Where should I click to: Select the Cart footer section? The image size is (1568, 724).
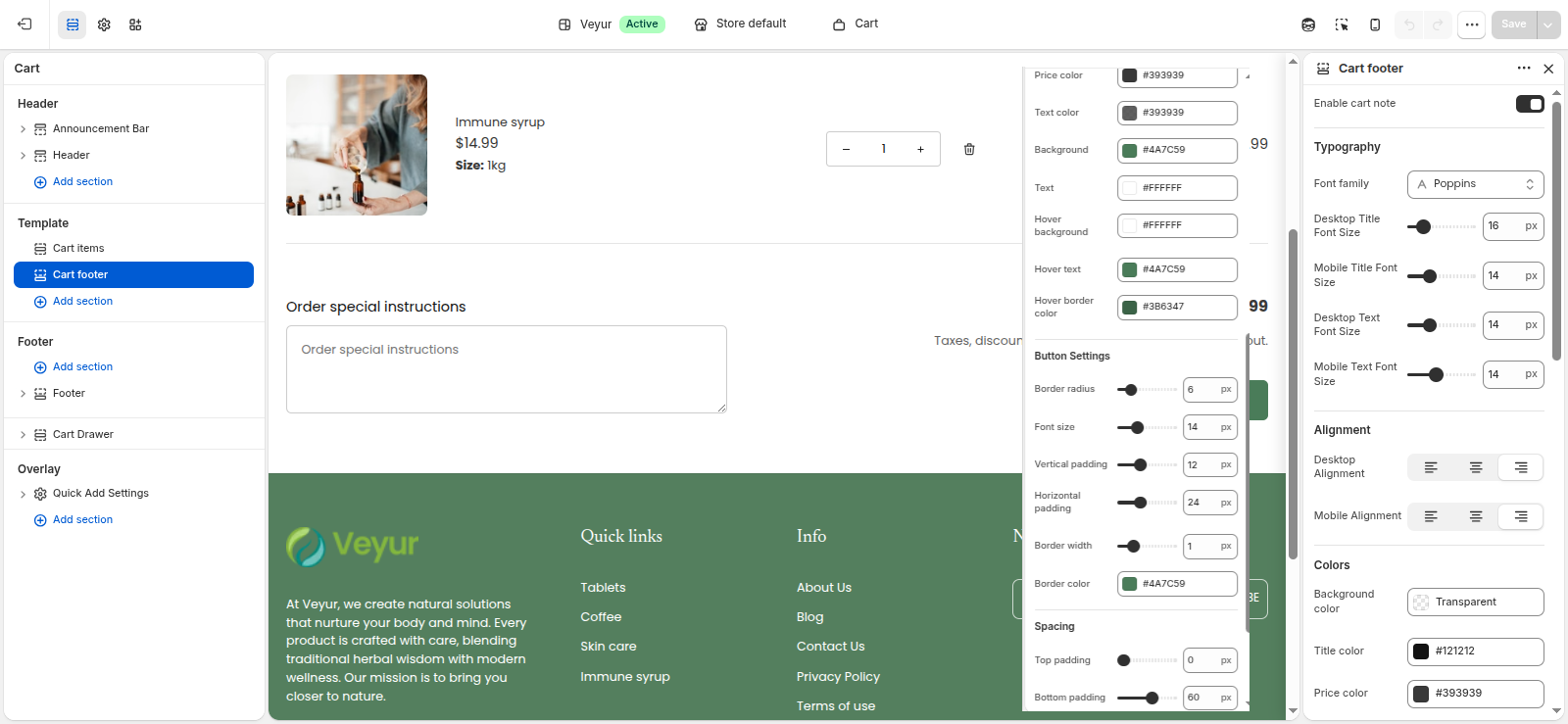133,275
